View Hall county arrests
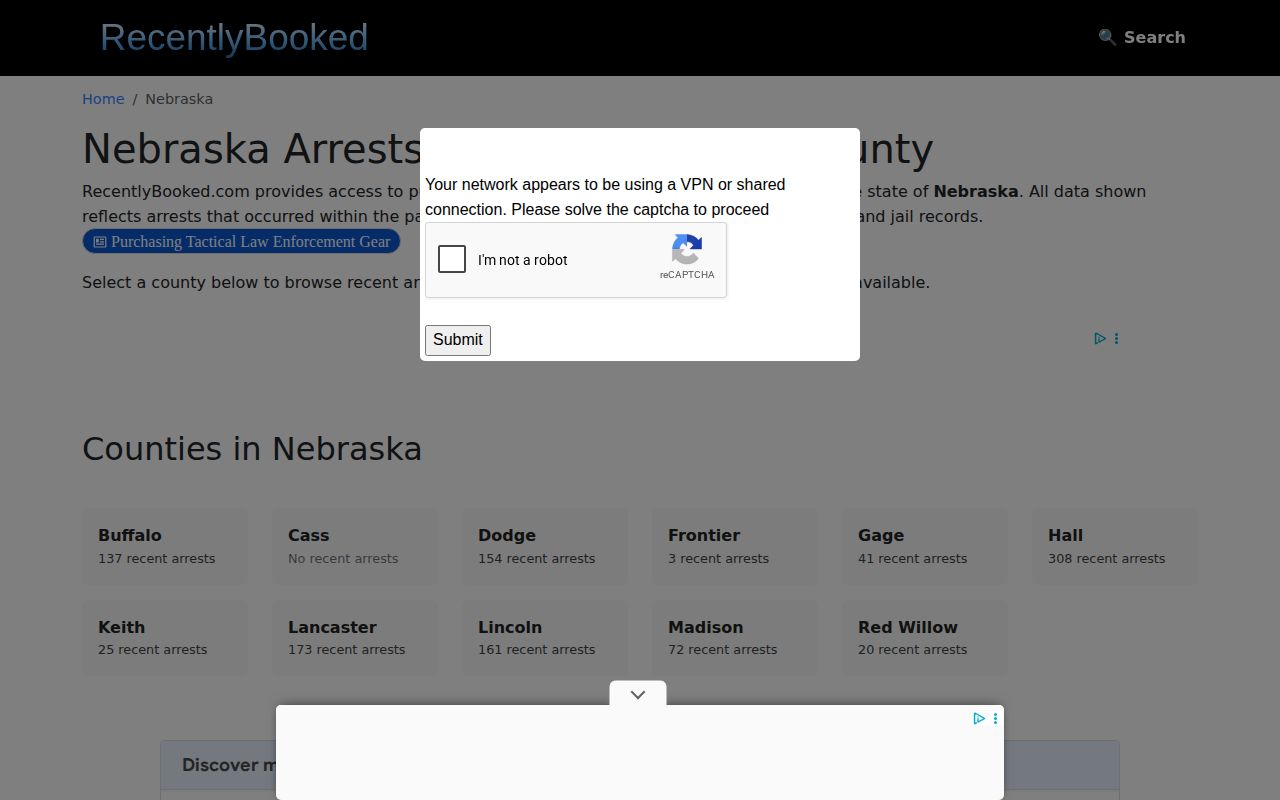 tap(1115, 546)
